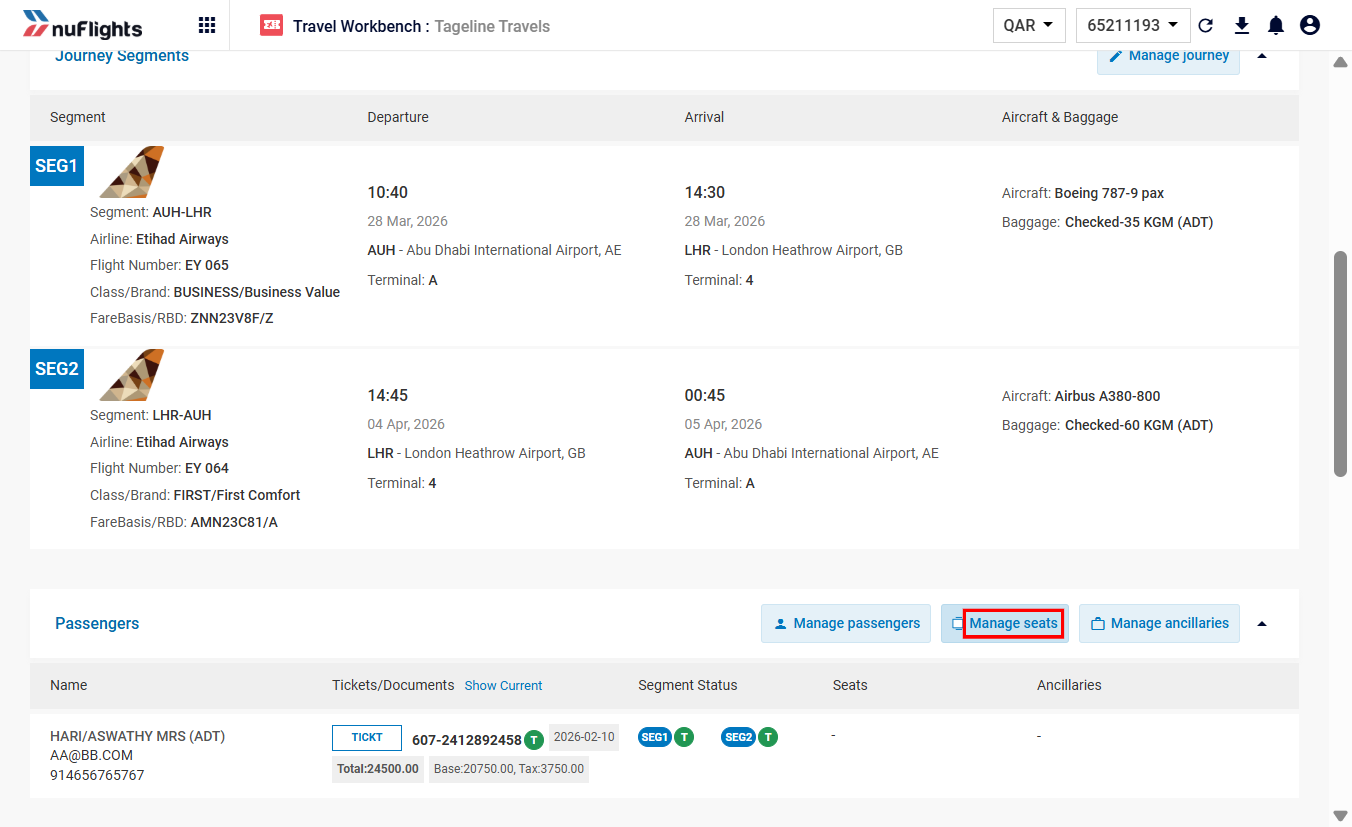Screen dimensions: 1352x827
Task: Click flight number EY 065
Action: (x=207, y=265)
